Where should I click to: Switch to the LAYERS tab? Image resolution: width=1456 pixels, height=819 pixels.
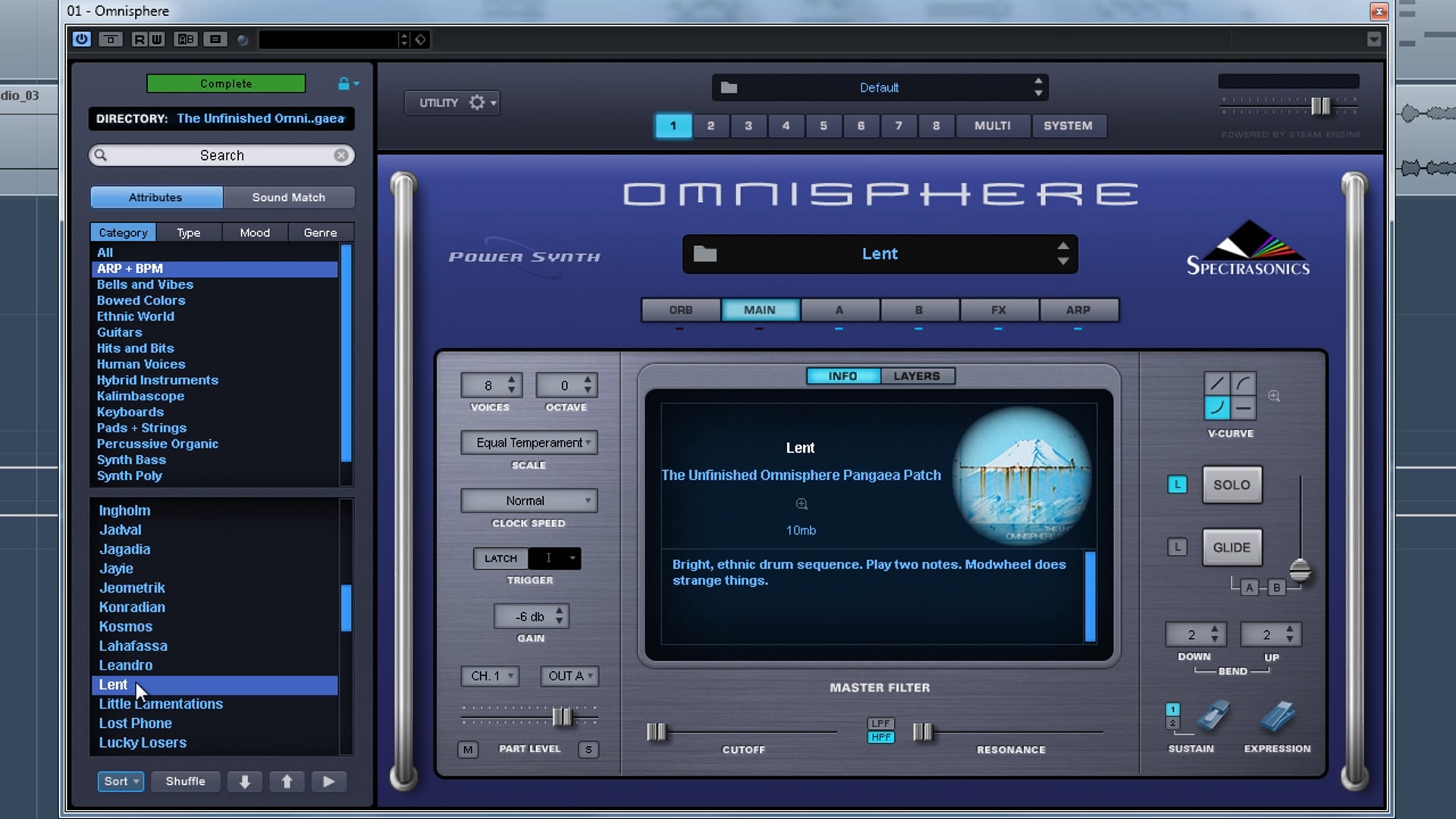(917, 376)
